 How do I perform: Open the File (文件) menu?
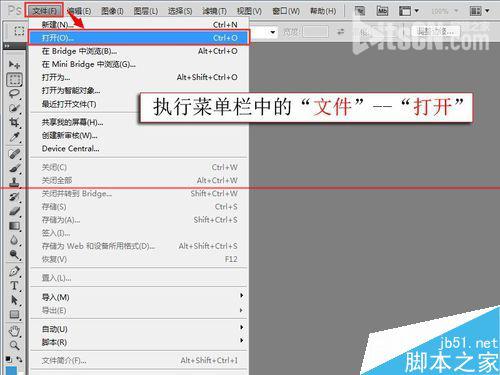(44, 11)
